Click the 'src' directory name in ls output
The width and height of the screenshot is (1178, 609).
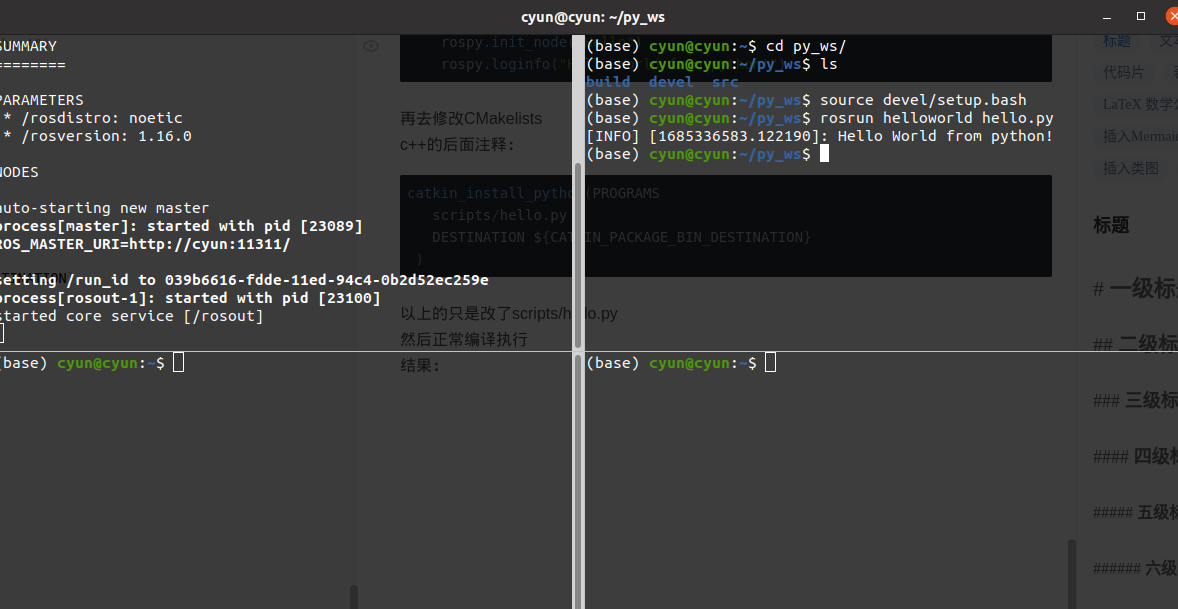point(725,82)
